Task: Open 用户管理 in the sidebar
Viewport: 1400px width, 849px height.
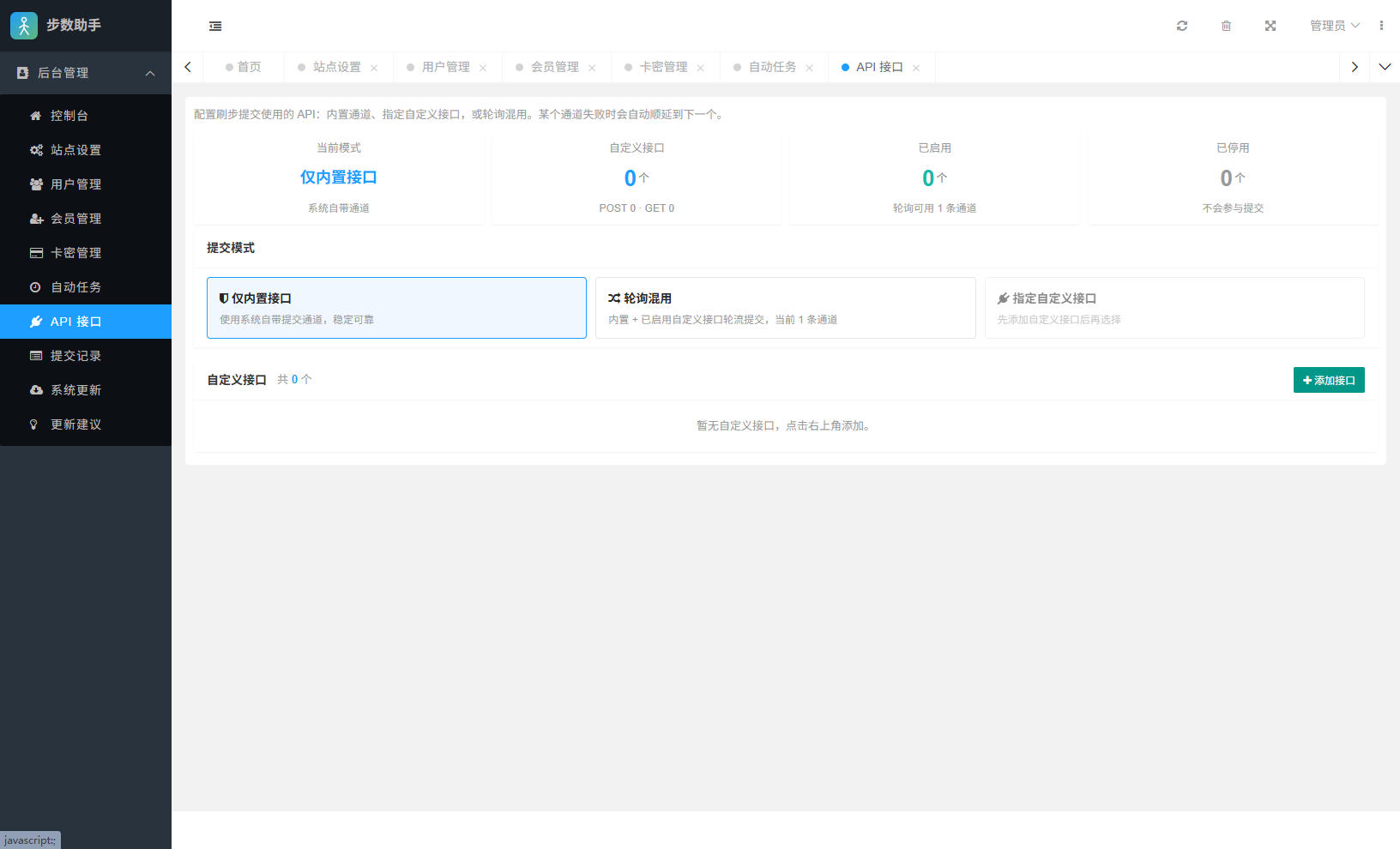Action: click(x=86, y=184)
